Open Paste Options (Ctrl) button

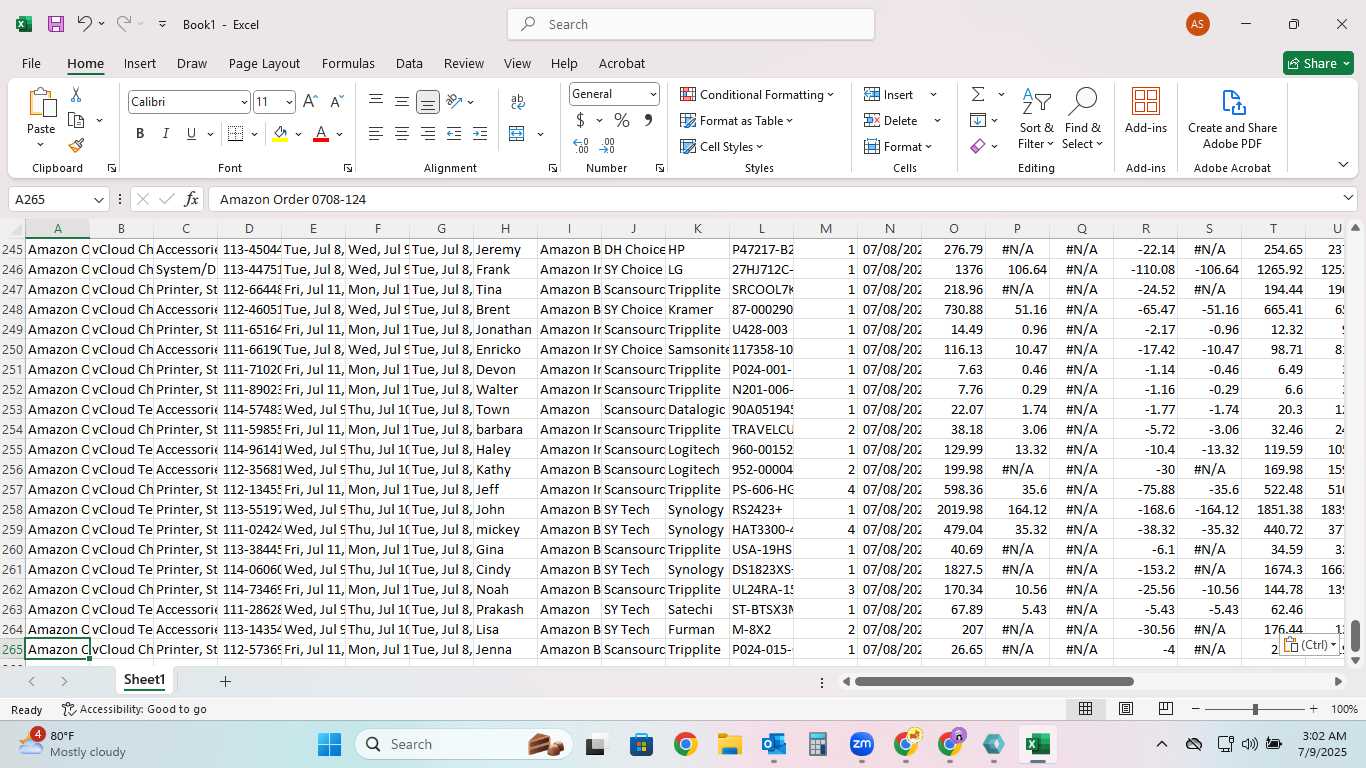coord(1311,645)
